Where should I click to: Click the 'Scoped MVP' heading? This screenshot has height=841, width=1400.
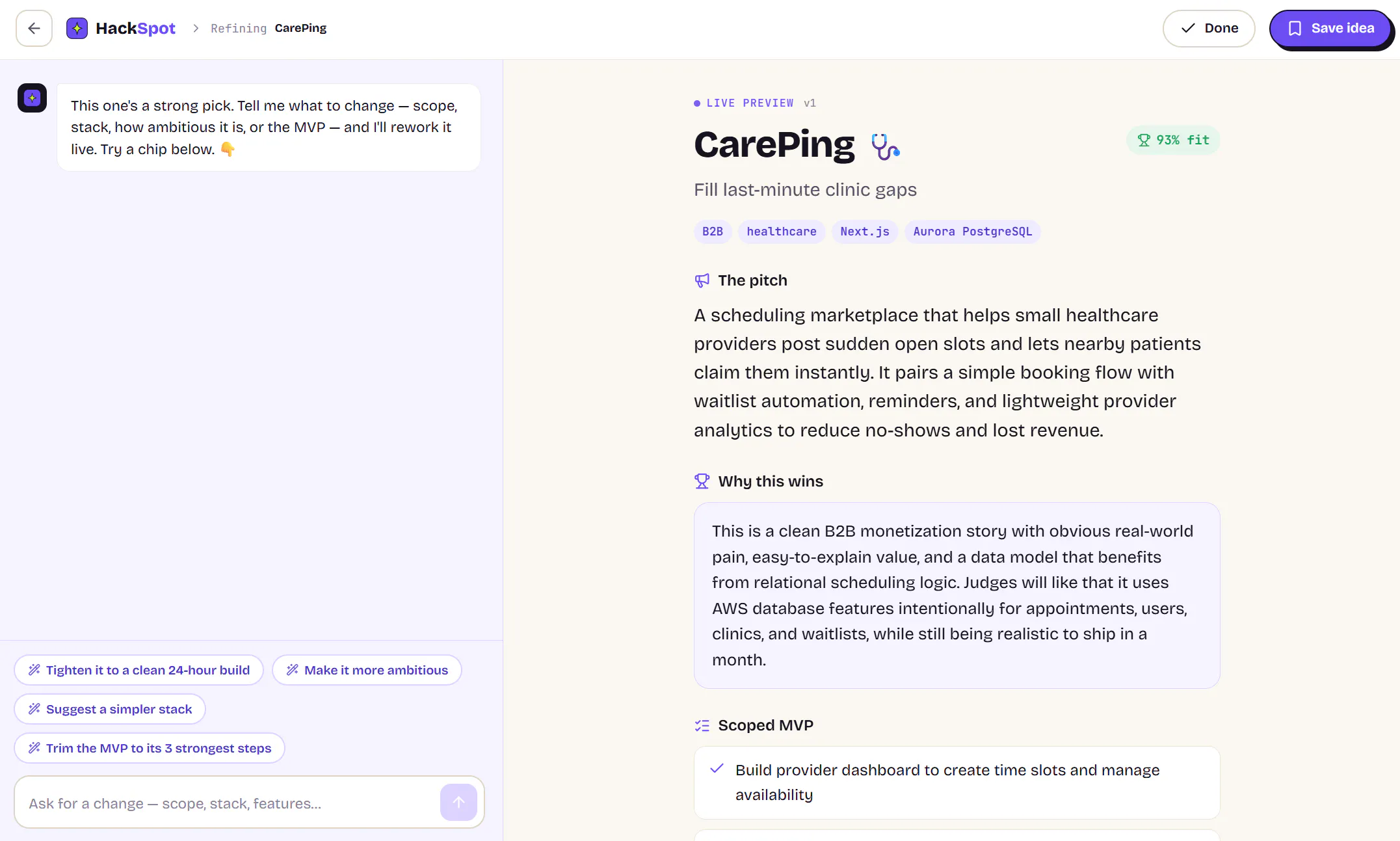pyautogui.click(x=765, y=725)
